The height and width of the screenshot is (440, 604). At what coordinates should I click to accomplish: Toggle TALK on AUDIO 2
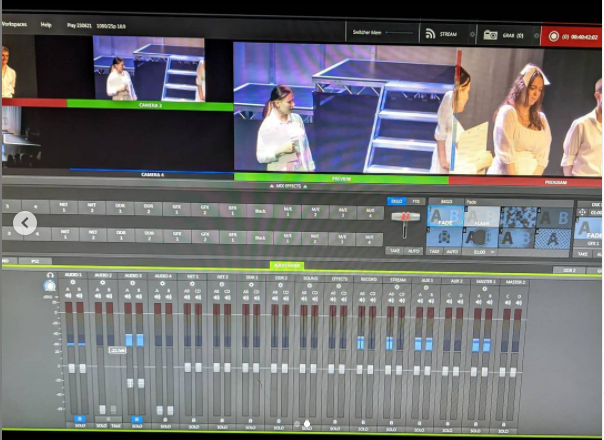click(x=116, y=426)
